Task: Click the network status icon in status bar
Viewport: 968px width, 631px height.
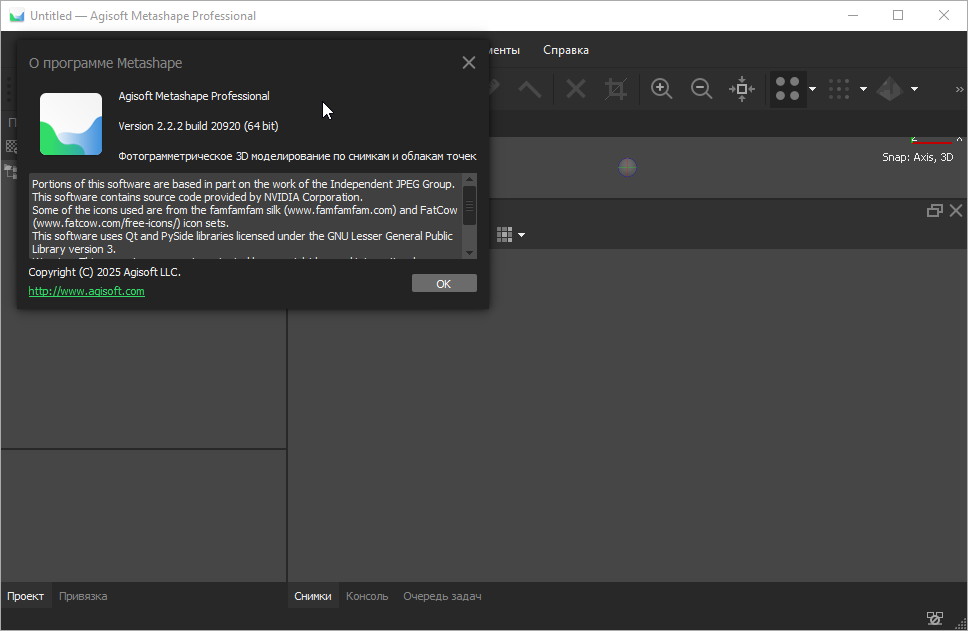Action: [935, 618]
